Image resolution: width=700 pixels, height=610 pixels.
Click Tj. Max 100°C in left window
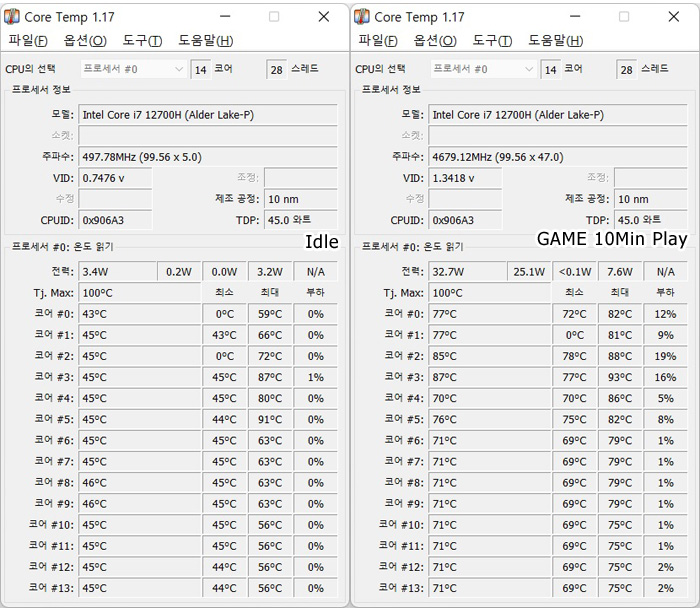pyautogui.click(x=140, y=293)
